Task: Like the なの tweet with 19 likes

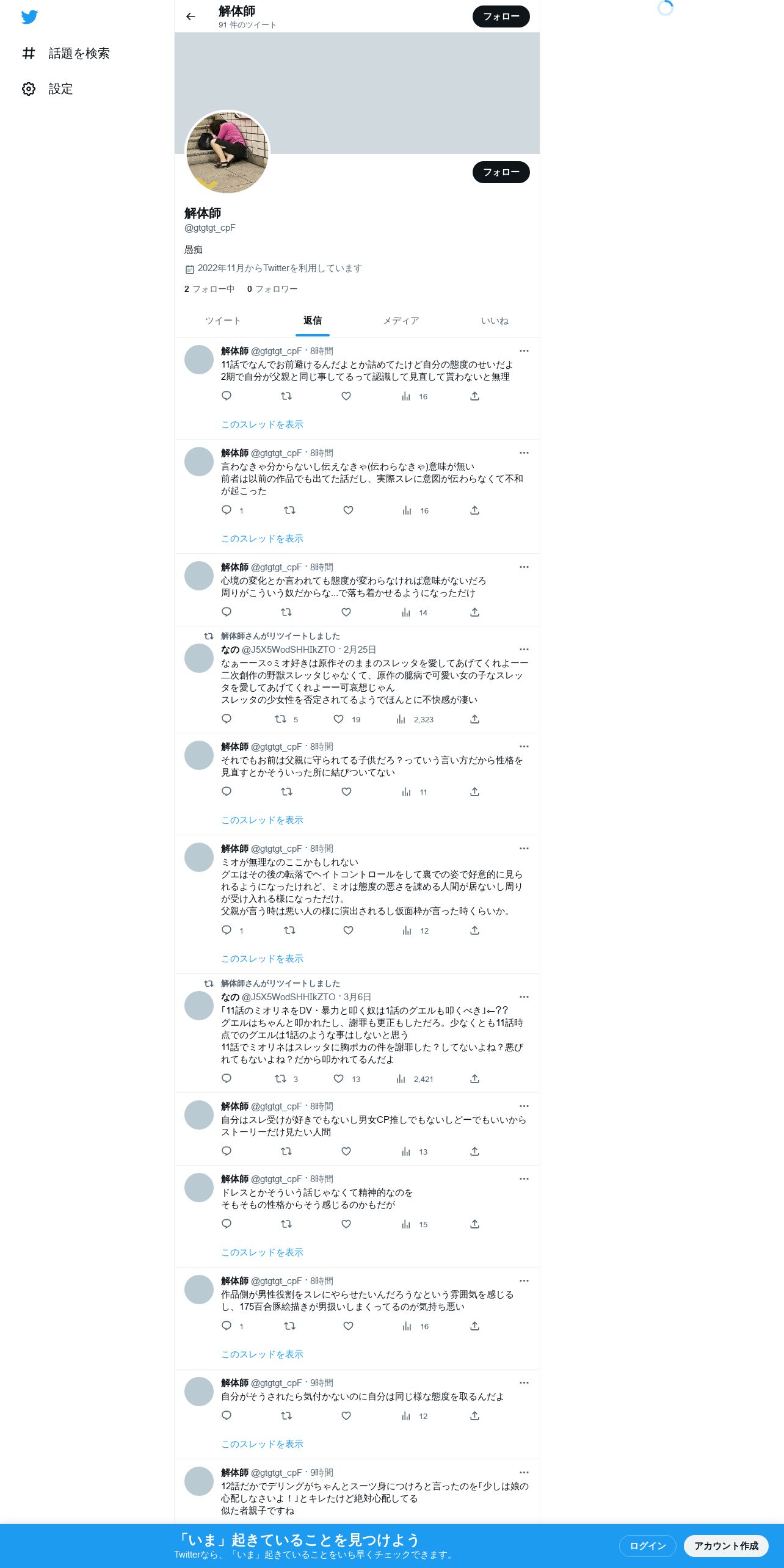Action: [x=338, y=719]
